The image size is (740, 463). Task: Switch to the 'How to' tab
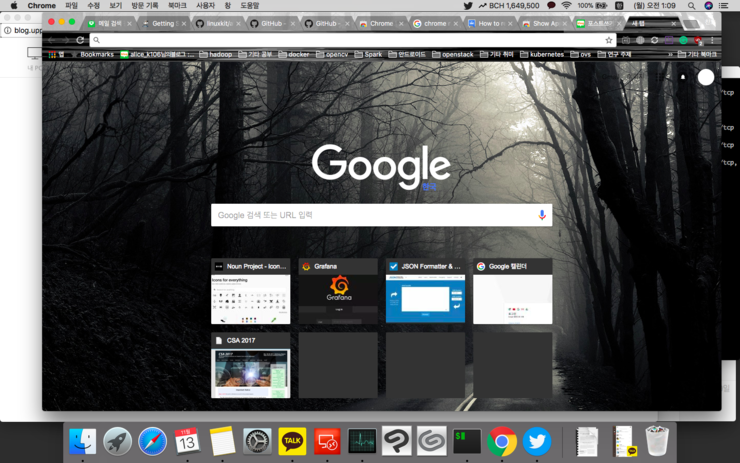point(490,23)
